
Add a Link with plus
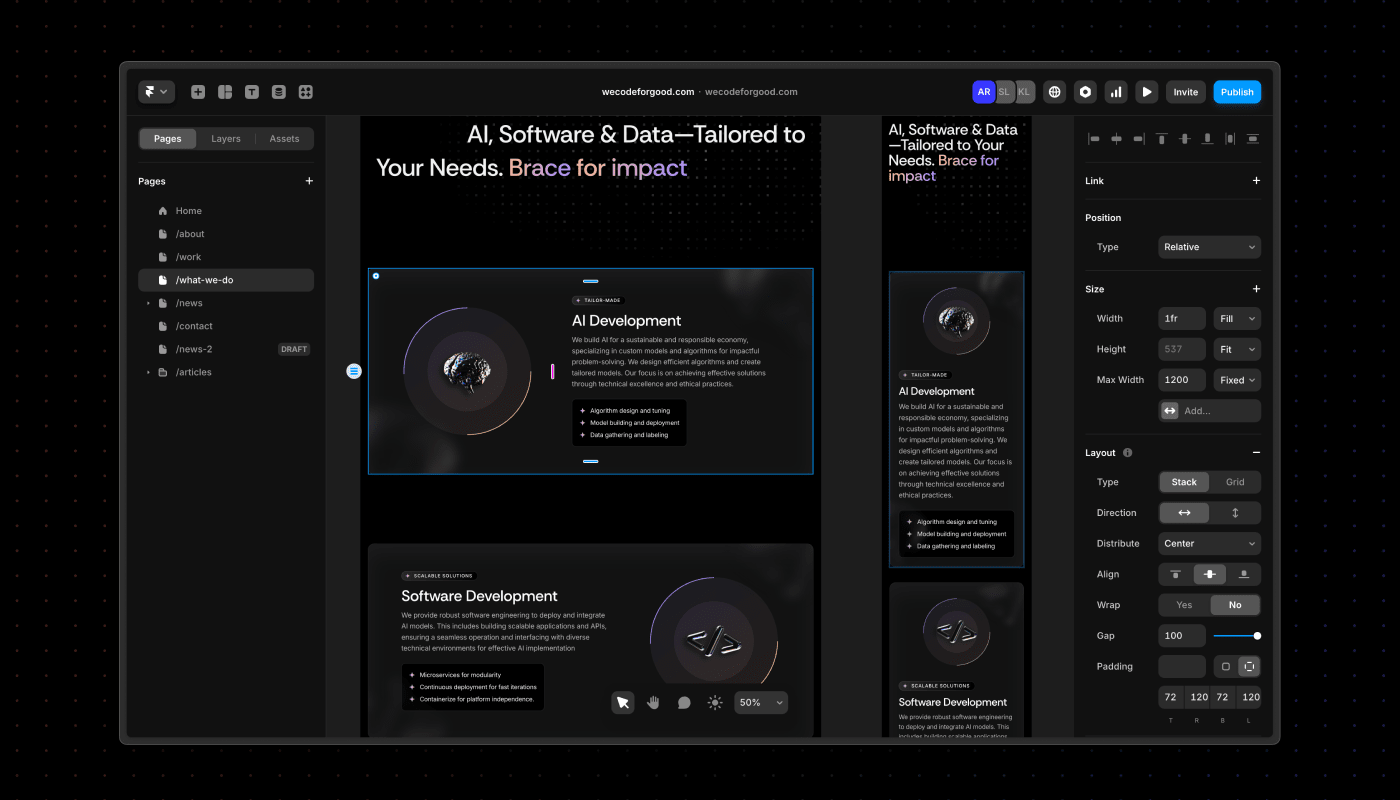[x=1256, y=181]
